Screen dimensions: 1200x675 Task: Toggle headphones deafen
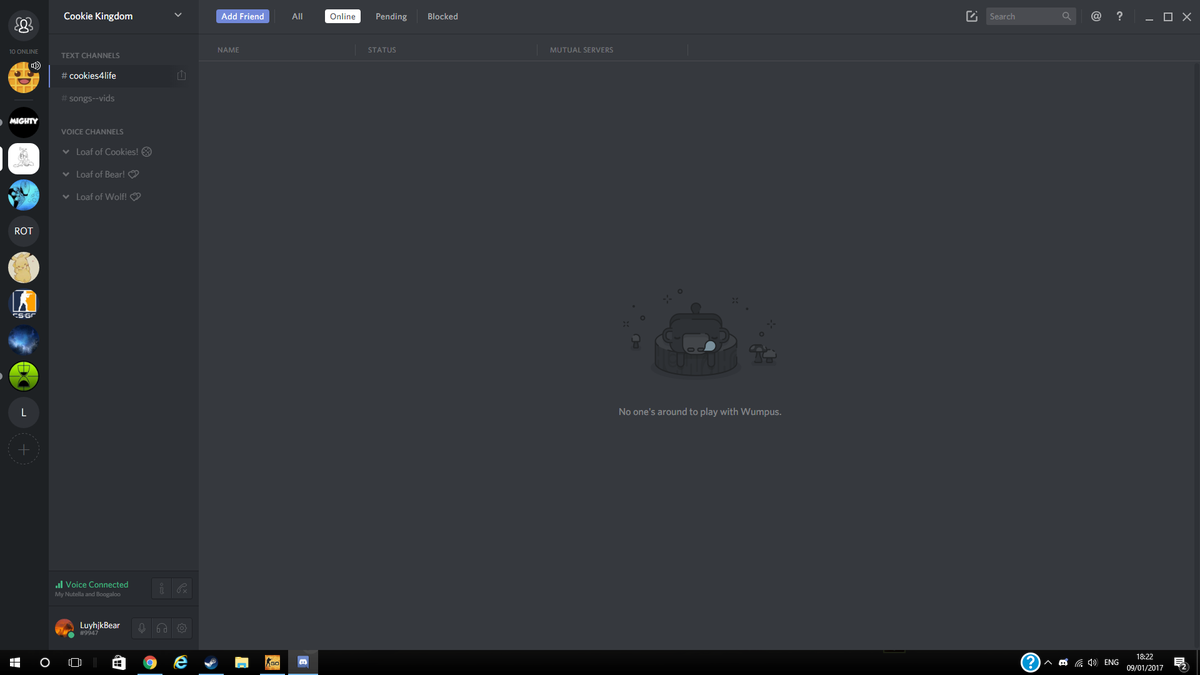click(x=162, y=629)
